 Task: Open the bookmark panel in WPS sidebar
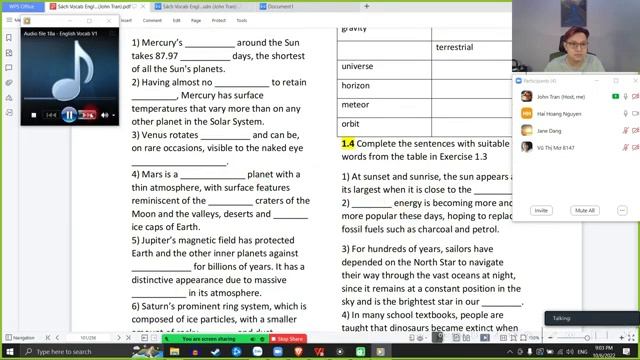pyautogui.click(x=9, y=38)
